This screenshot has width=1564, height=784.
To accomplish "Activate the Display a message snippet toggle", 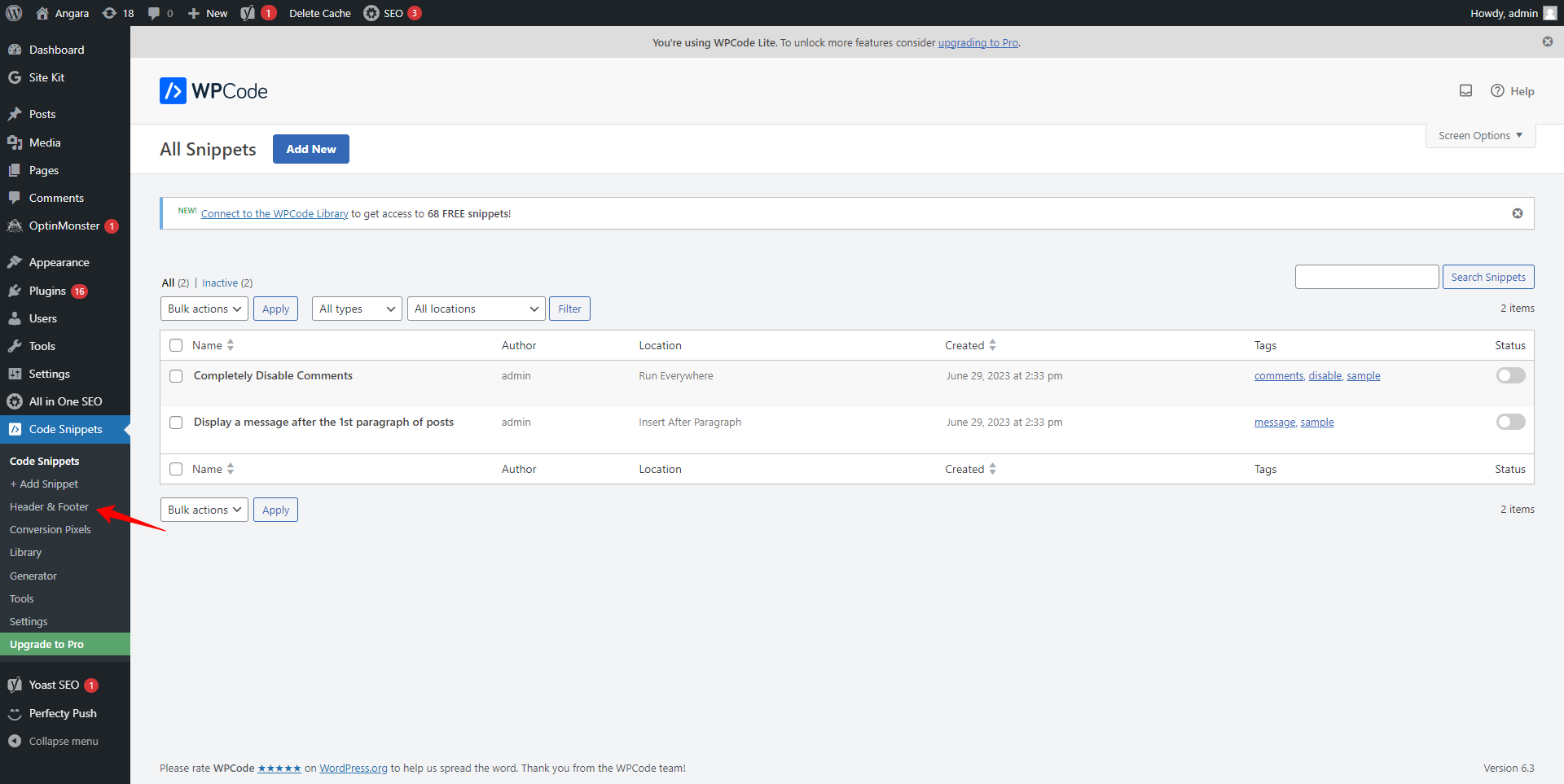I will click(1510, 422).
